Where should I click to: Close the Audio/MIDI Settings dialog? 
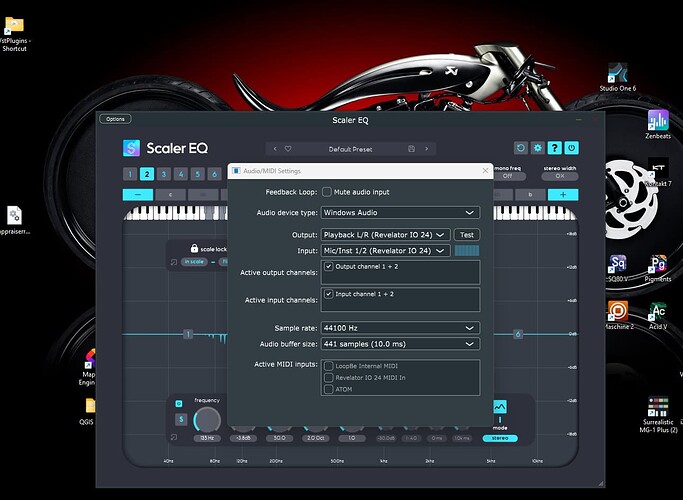[x=485, y=171]
